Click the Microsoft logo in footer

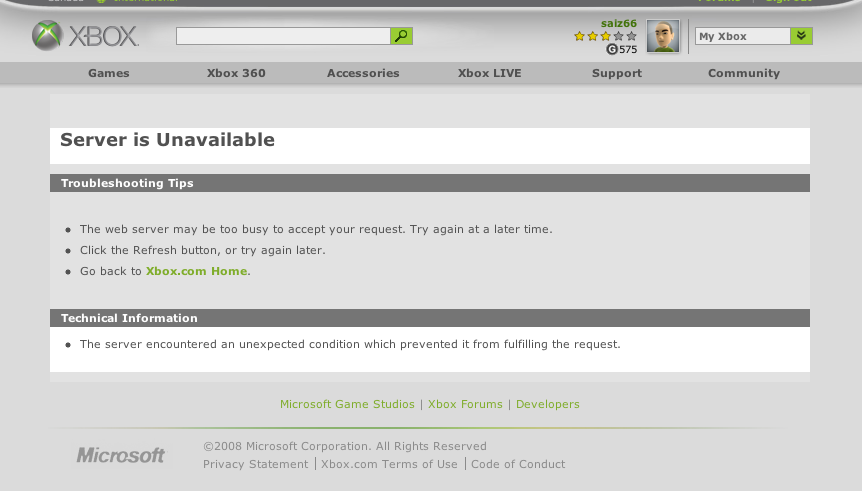click(x=120, y=455)
